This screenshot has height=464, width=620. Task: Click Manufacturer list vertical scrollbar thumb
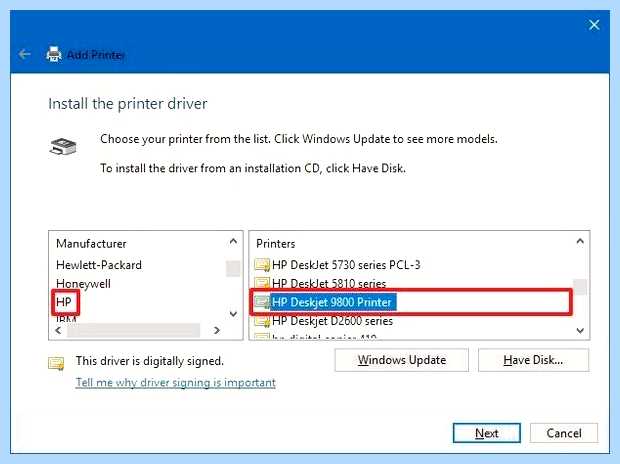click(233, 269)
